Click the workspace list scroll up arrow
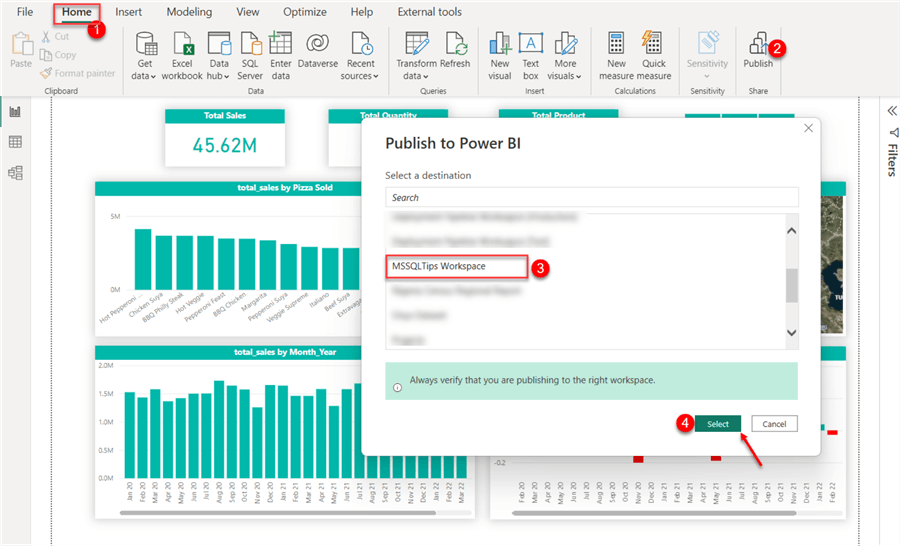Image resolution: width=900 pixels, height=546 pixels. (792, 231)
